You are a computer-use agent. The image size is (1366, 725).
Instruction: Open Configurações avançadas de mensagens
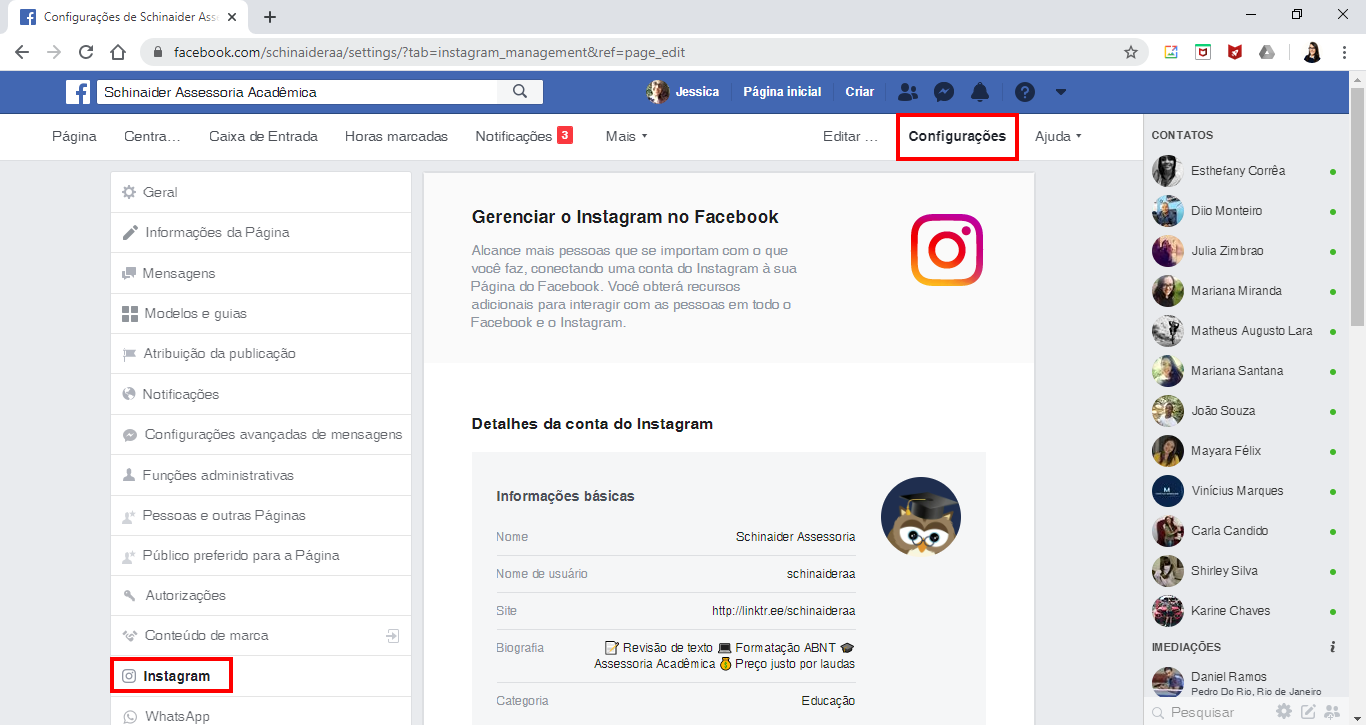[261, 434]
